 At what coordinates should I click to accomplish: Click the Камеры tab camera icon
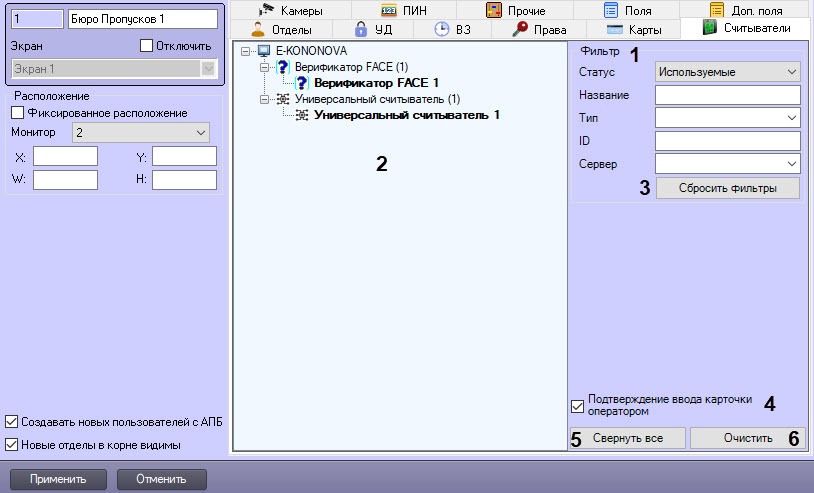click(267, 10)
